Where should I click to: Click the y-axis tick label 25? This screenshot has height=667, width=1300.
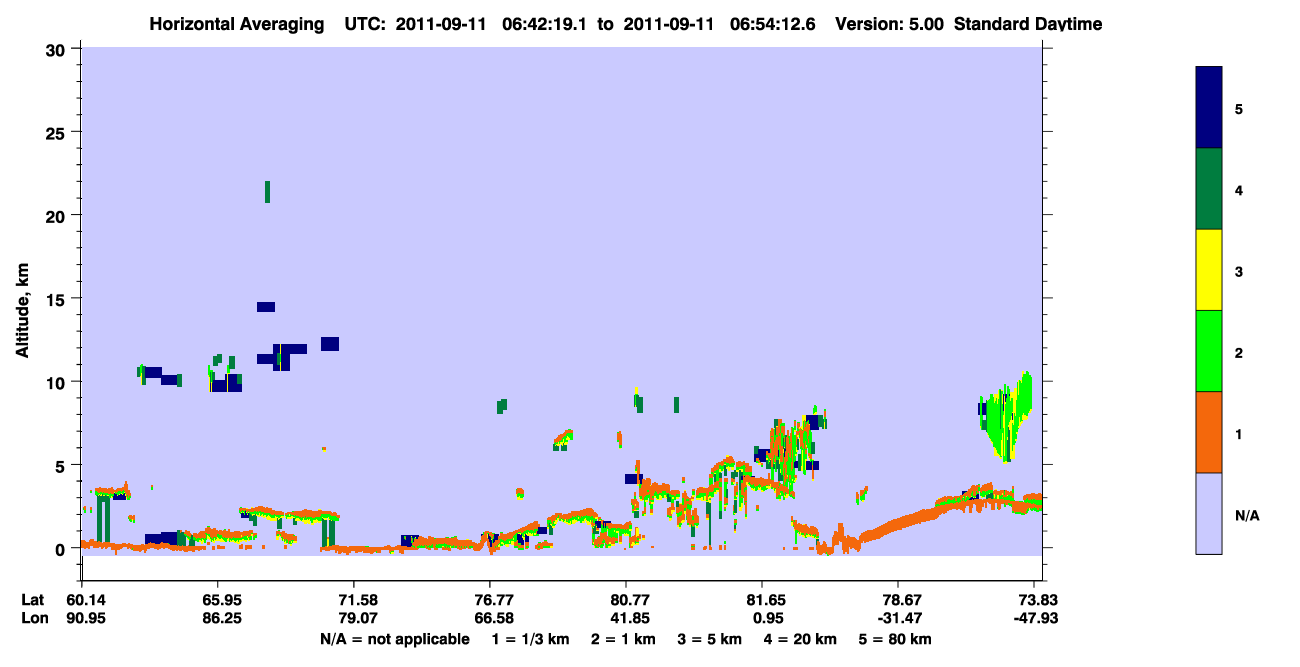[x=58, y=132]
